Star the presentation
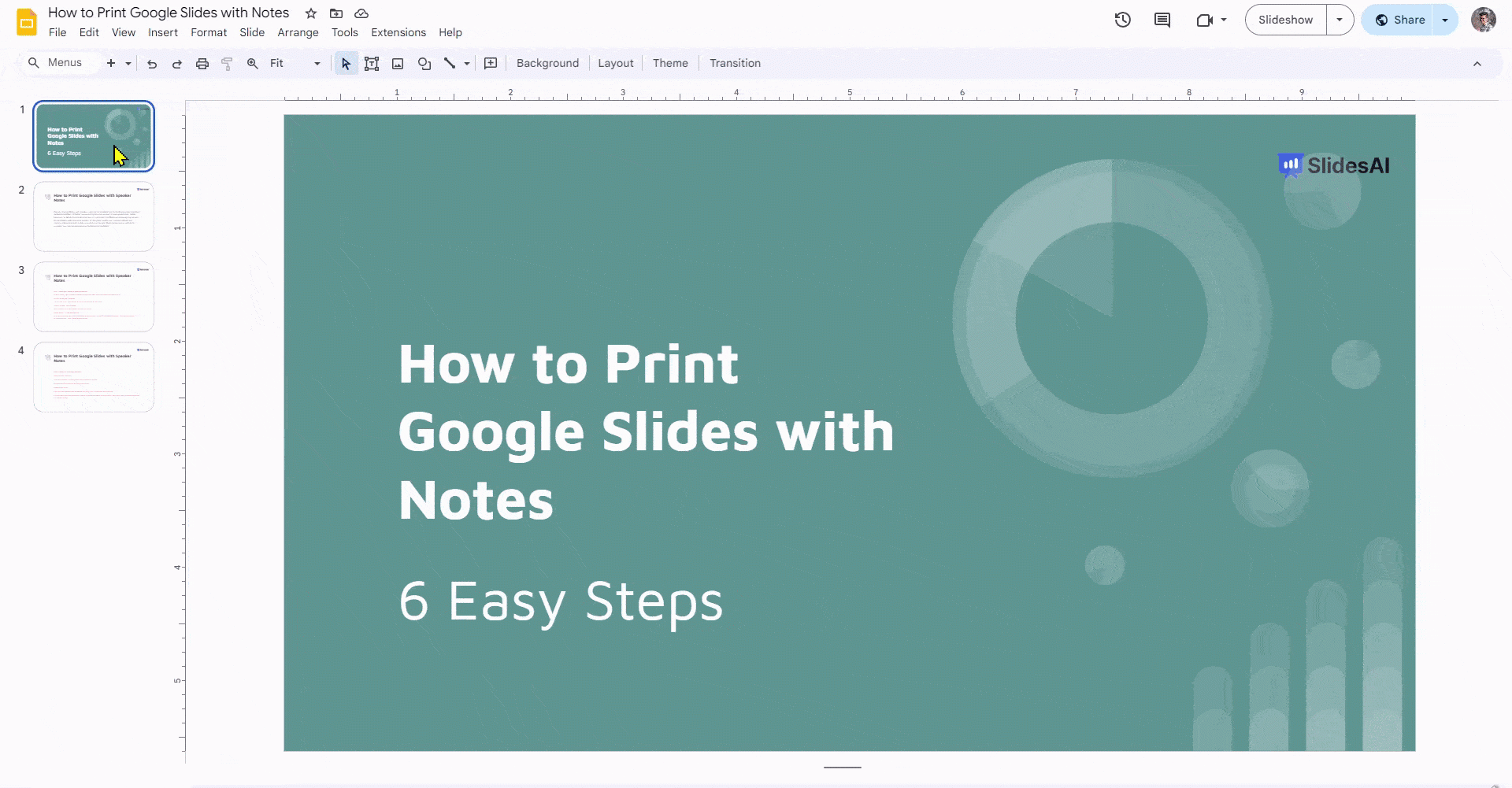The image size is (1512, 788). tap(309, 13)
